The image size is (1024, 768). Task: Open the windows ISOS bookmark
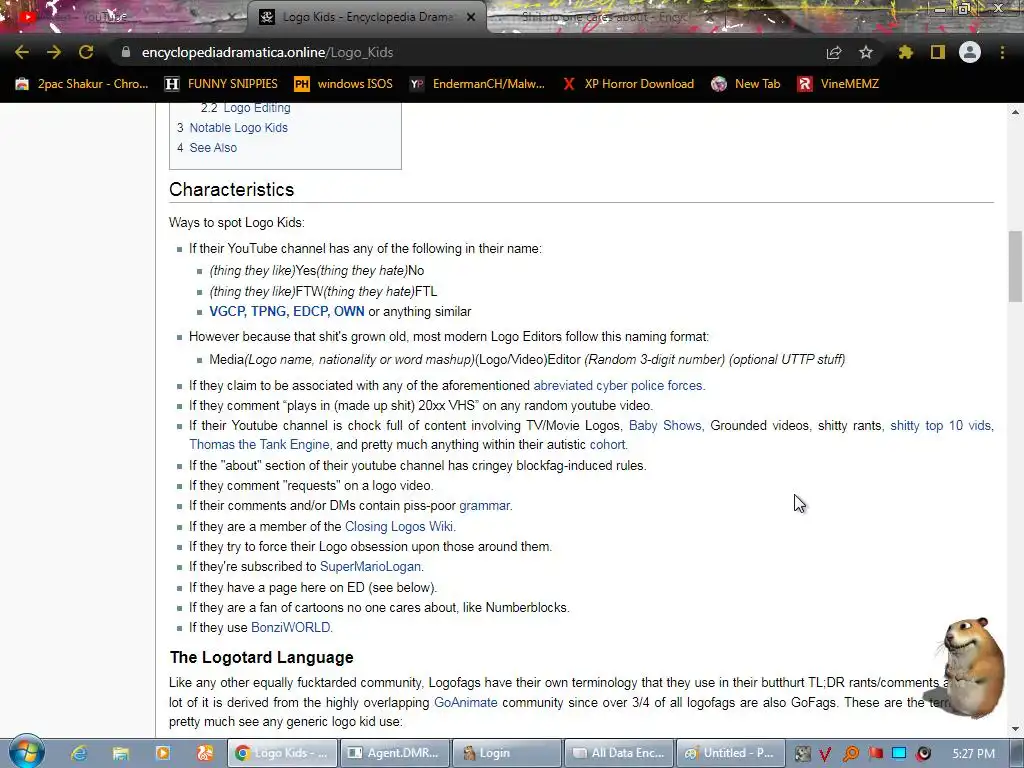tap(344, 84)
